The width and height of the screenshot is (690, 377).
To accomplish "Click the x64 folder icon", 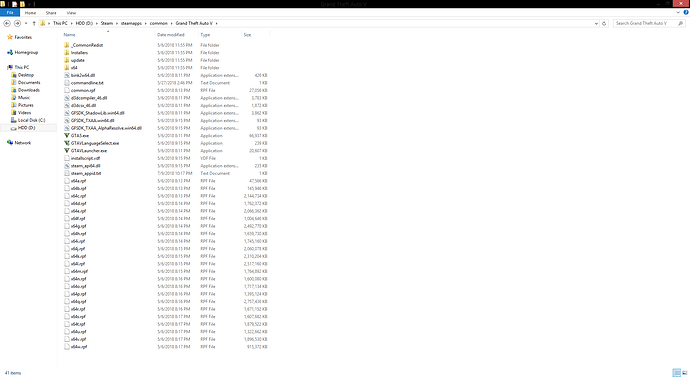I will click(x=67, y=68).
